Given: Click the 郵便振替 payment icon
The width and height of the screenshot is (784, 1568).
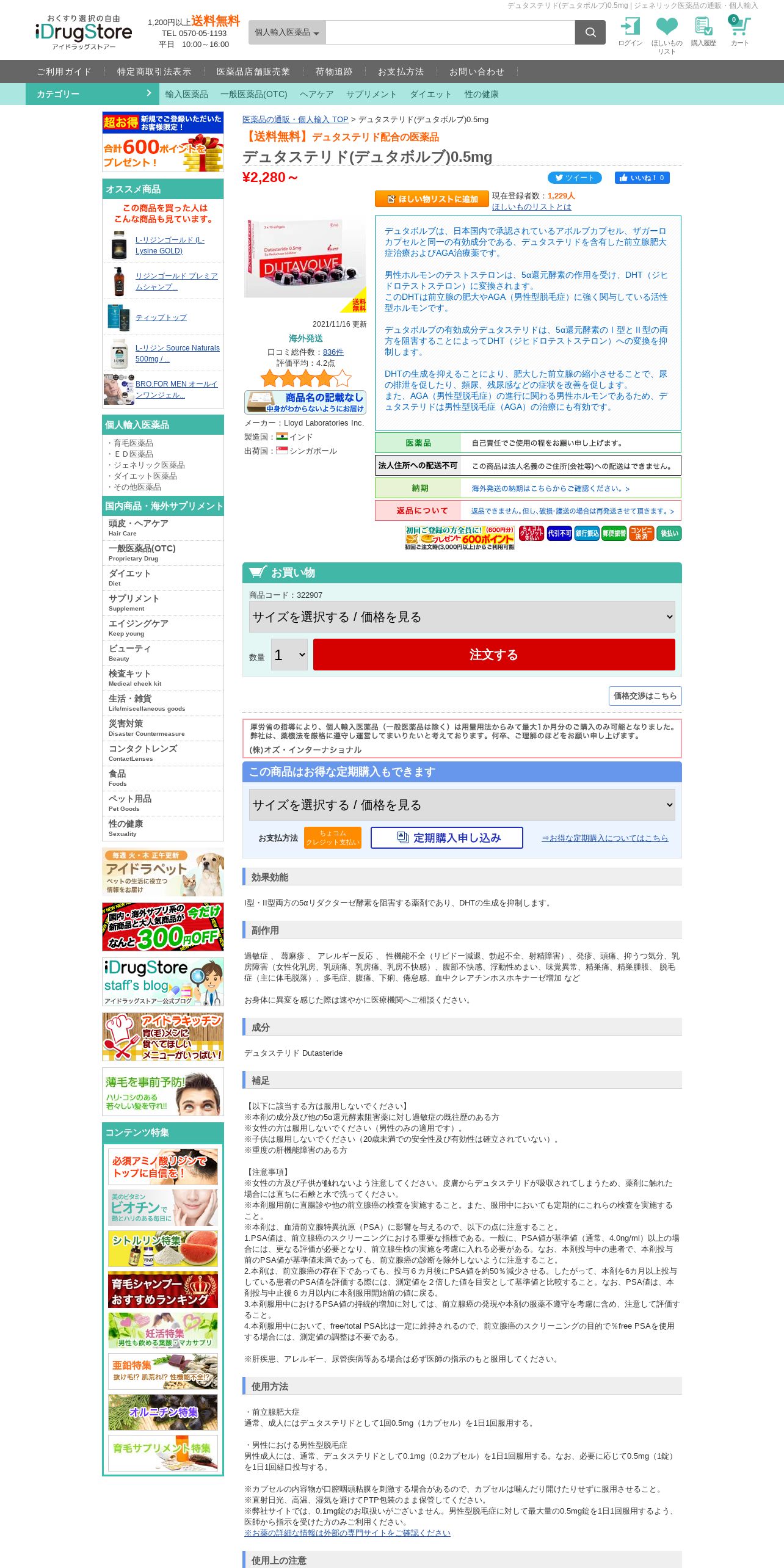Looking at the screenshot, I should click(x=614, y=533).
